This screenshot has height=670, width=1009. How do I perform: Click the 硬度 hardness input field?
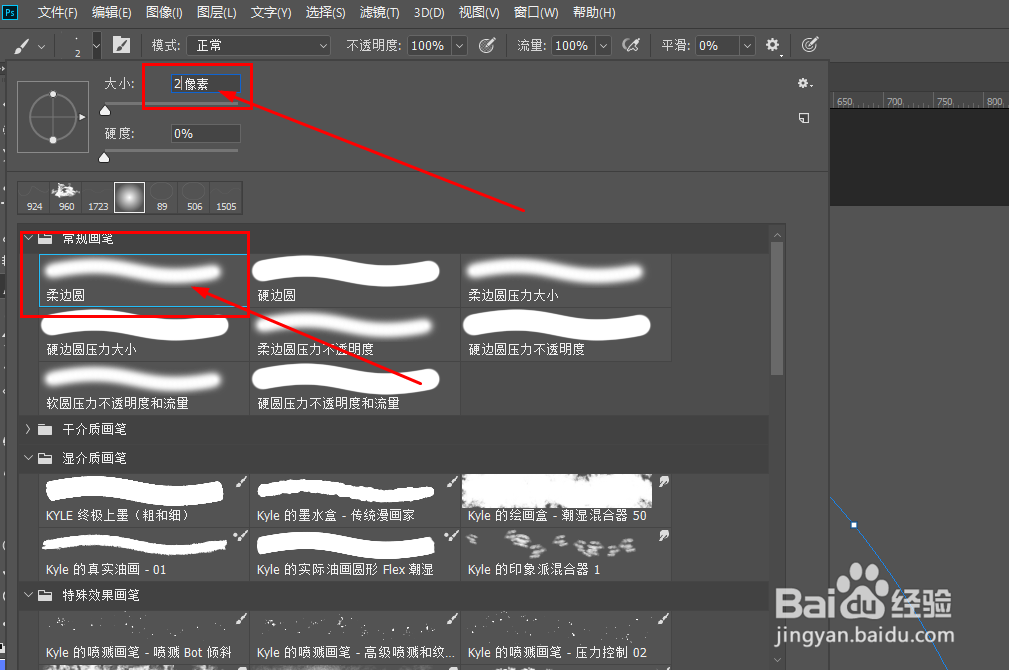[206, 133]
